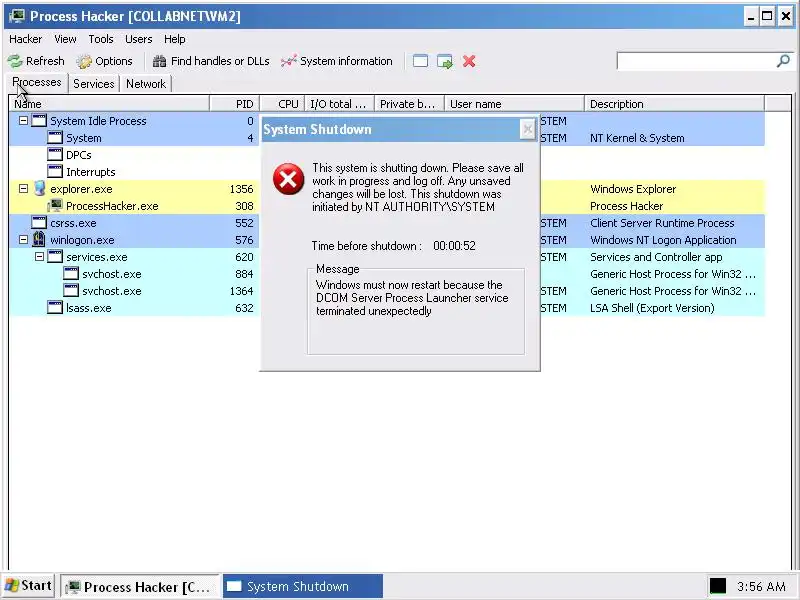800x600 pixels.
Task: Sort by the PID column header
Action: pyautogui.click(x=235, y=104)
